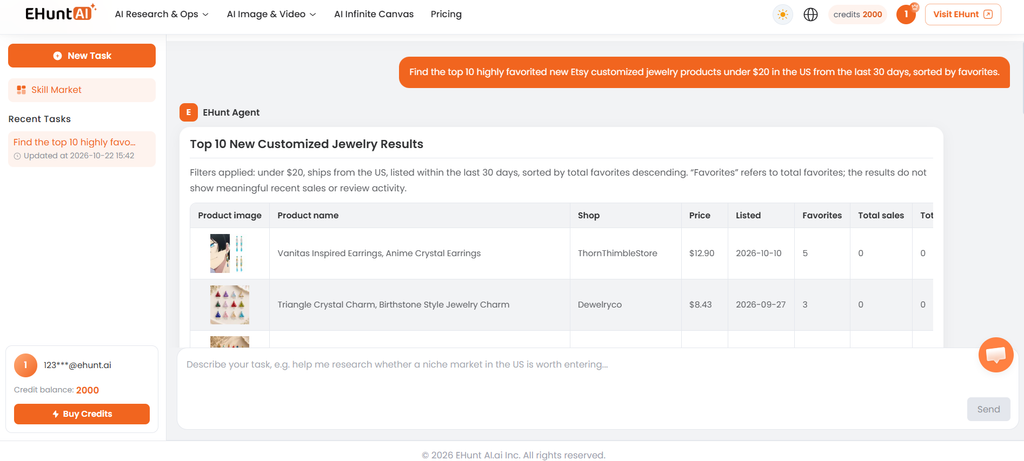This screenshot has width=1024, height=461.
Task: Click the Visit EHunt button
Action: pos(963,14)
